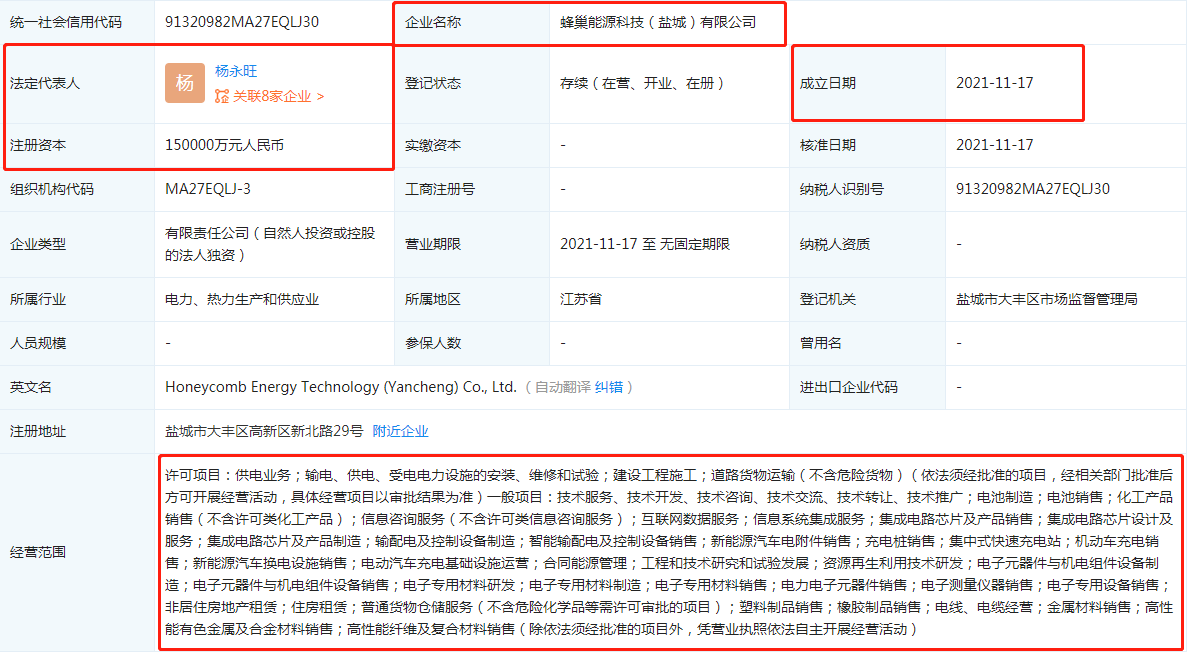Click the industry value 电力、热力生产和供应业

[242, 300]
